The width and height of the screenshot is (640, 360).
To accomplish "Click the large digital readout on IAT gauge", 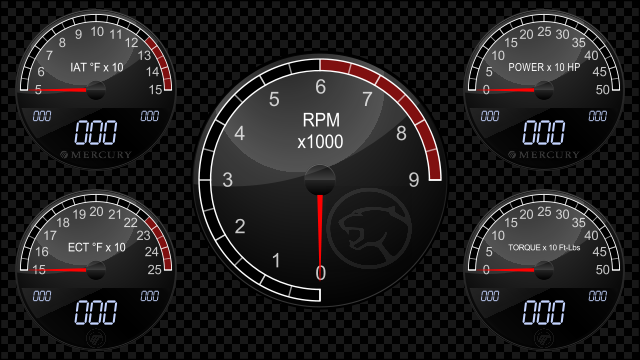I will pyautogui.click(x=96, y=132).
